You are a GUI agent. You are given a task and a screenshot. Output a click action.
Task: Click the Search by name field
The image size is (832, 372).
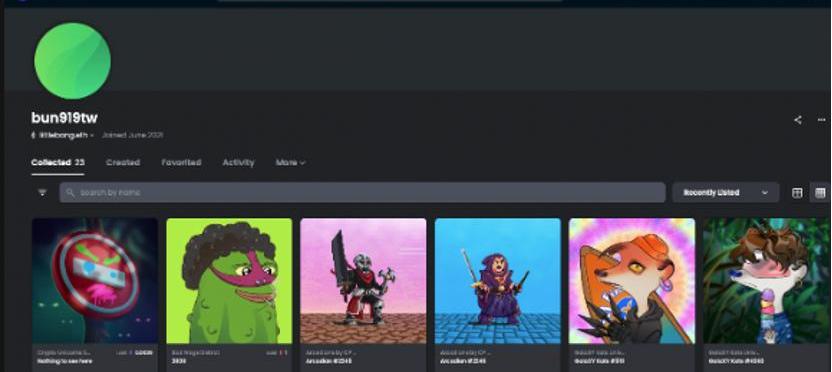362,193
